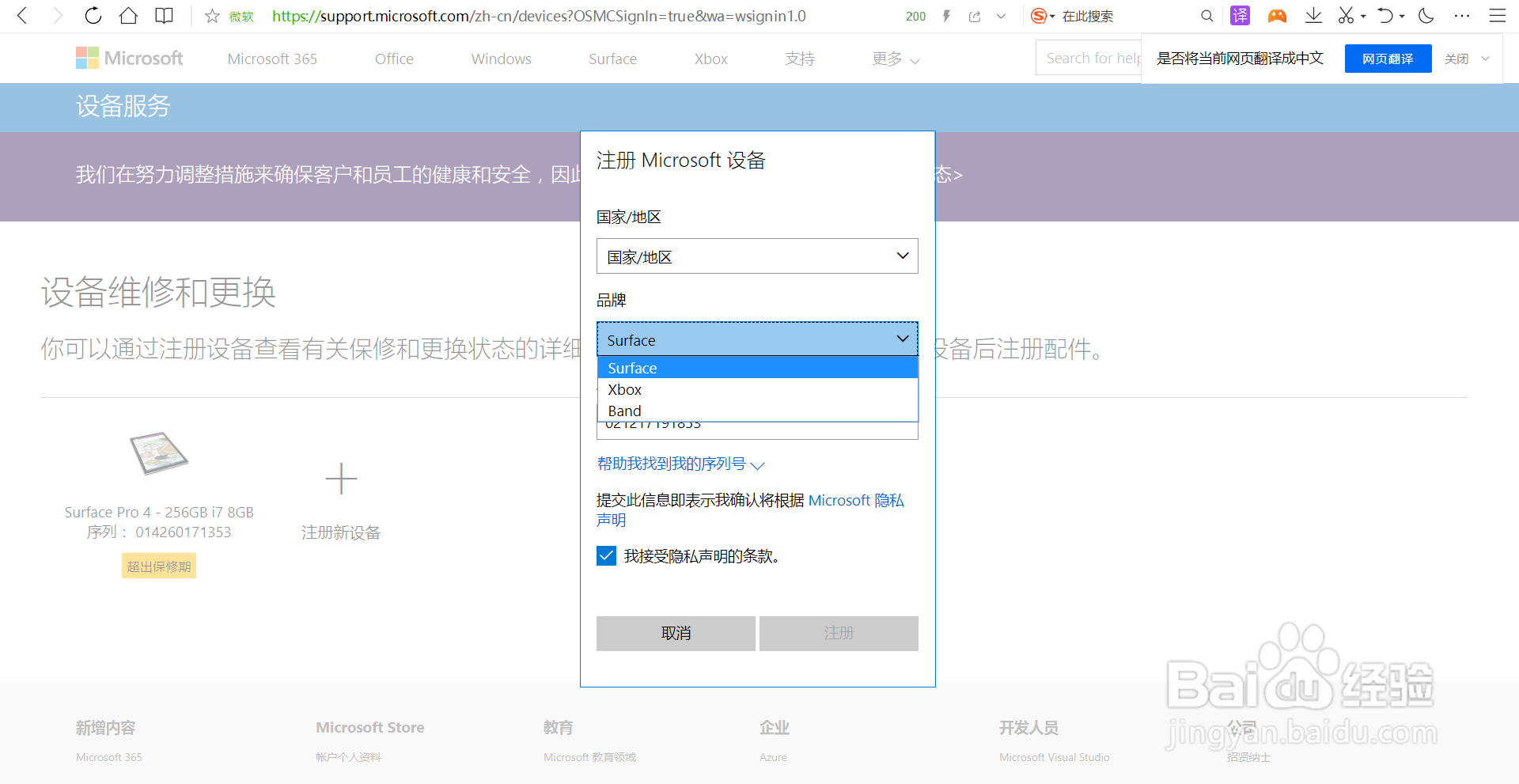The height and width of the screenshot is (784, 1519).
Task: Open the three-dot more tools icon
Action: tap(1462, 16)
